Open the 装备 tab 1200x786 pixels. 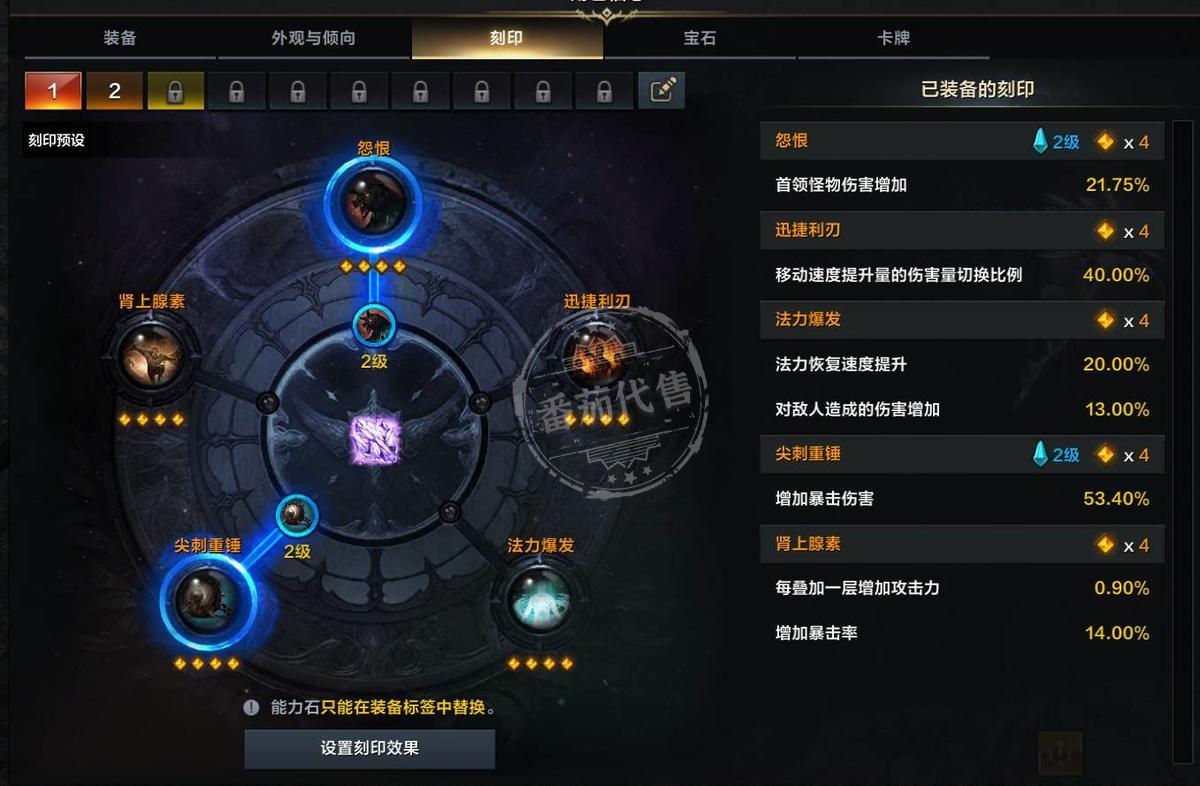(120, 38)
